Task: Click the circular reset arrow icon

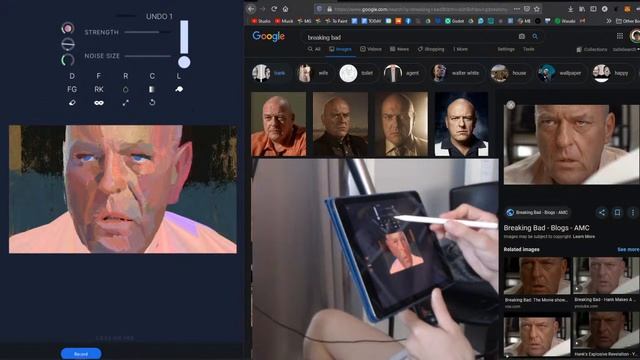Action: click(152, 102)
